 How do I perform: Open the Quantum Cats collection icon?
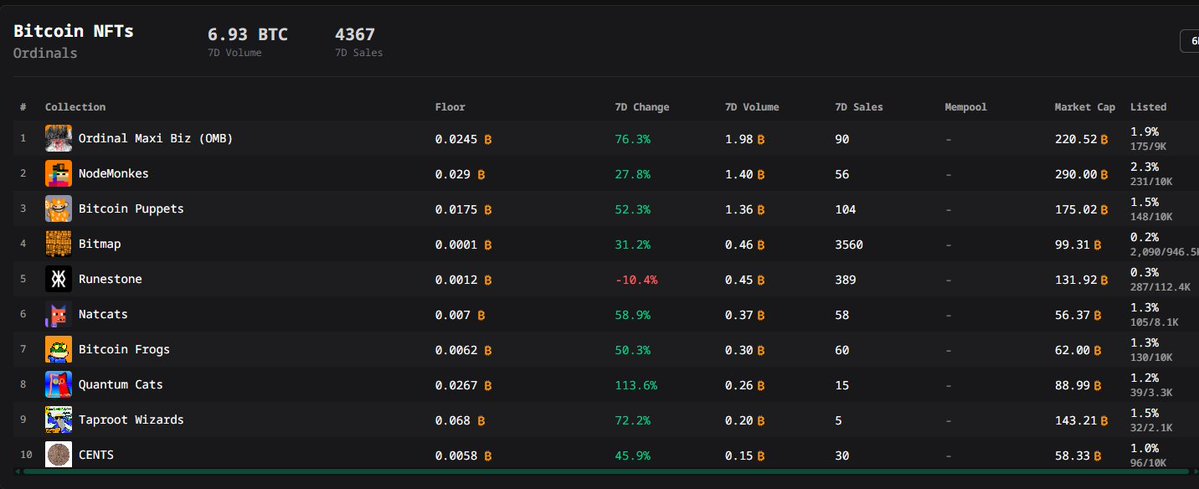click(59, 385)
